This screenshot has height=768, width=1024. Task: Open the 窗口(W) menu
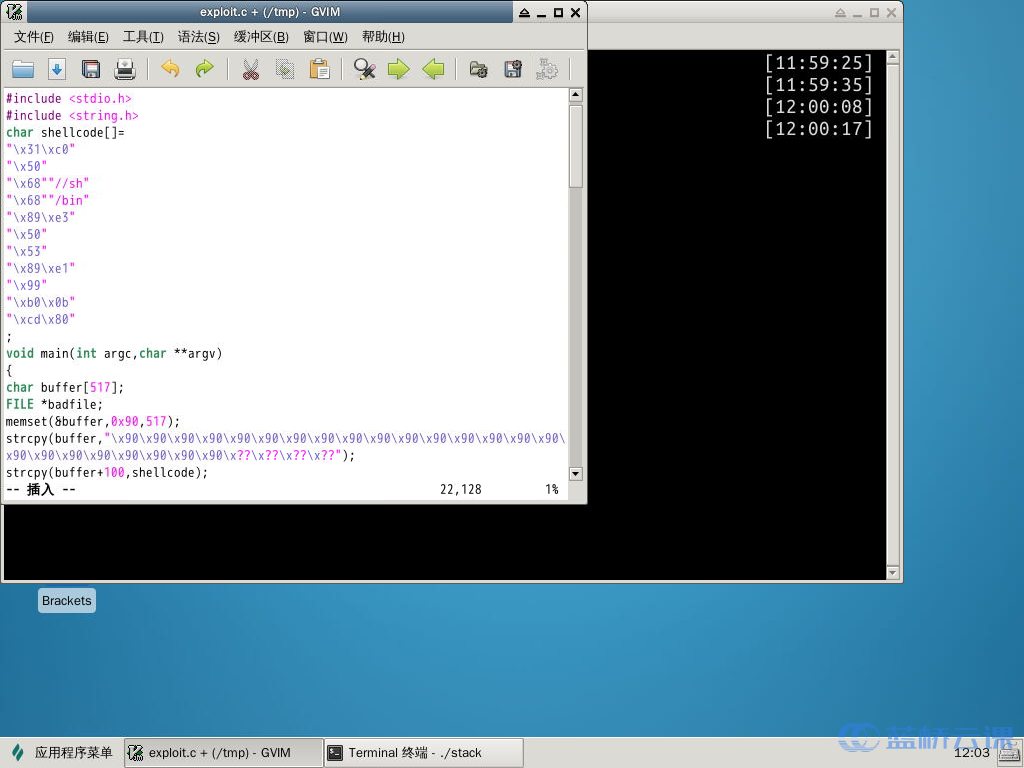pos(325,37)
